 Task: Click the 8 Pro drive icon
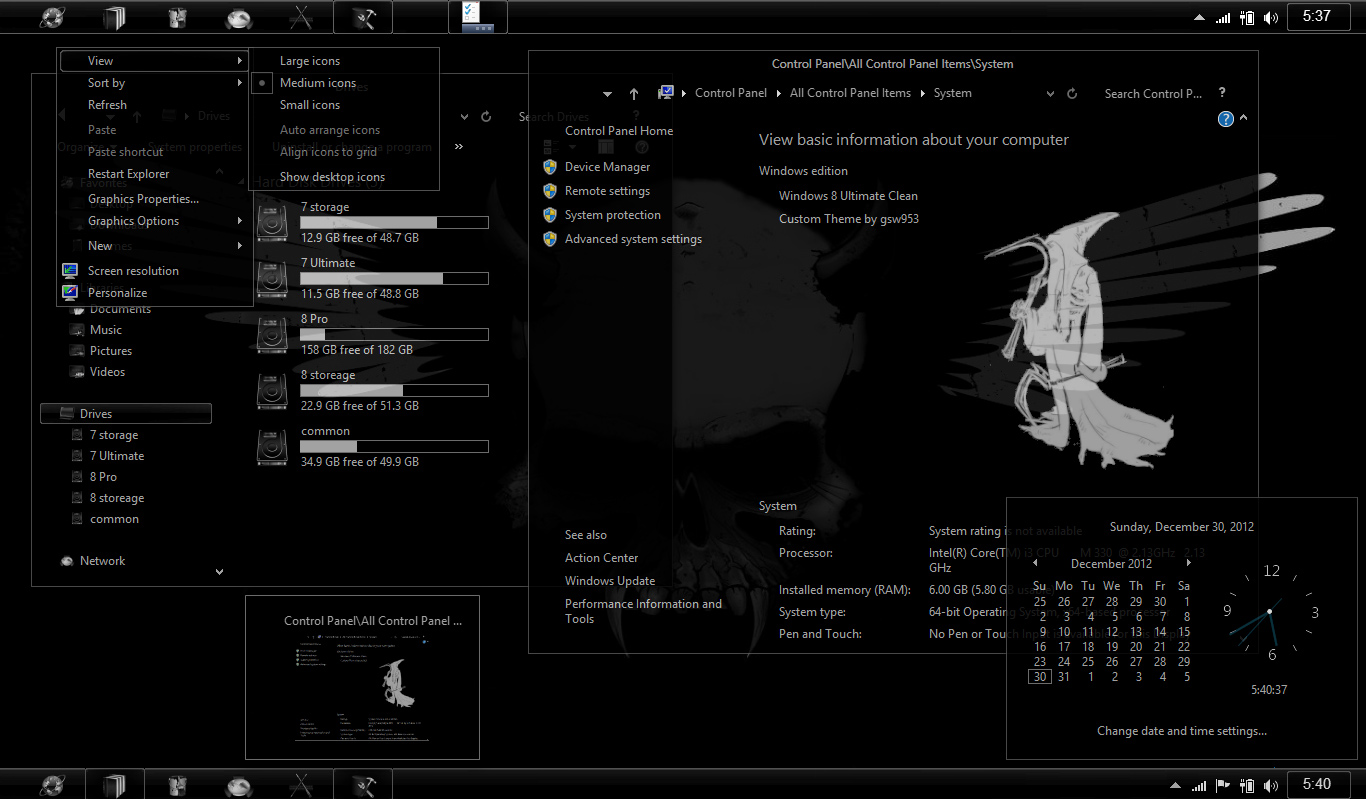coord(272,334)
